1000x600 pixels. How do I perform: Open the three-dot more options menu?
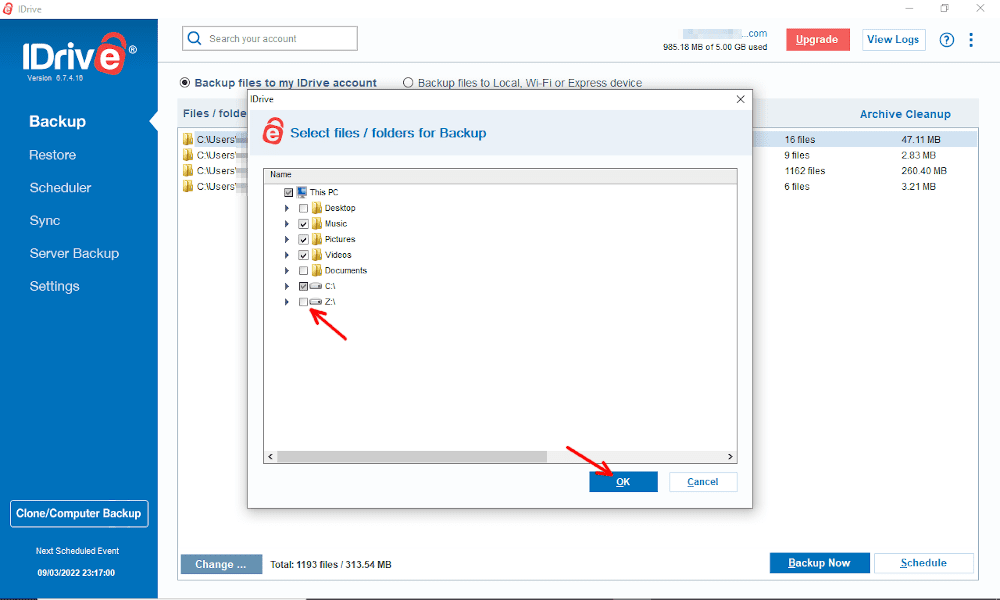coord(971,40)
